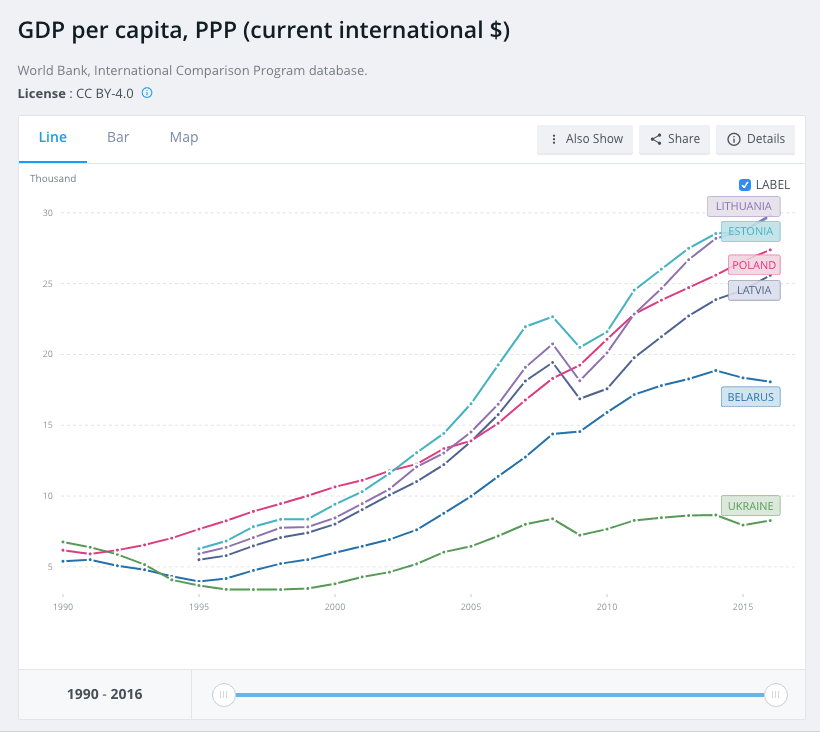Viewport: 820px width, 732px height.
Task: Click the Estonia series label
Action: pos(749,231)
